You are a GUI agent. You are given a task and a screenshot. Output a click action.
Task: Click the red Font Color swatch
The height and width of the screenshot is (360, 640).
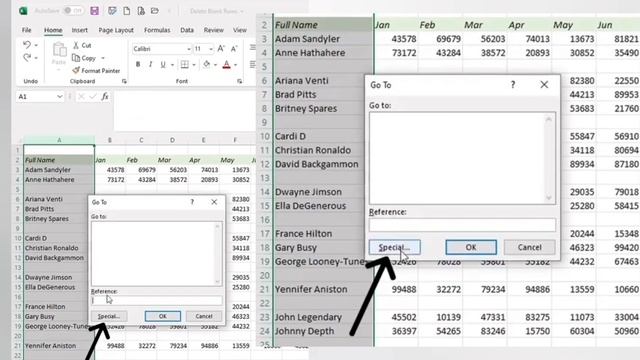coord(227,65)
